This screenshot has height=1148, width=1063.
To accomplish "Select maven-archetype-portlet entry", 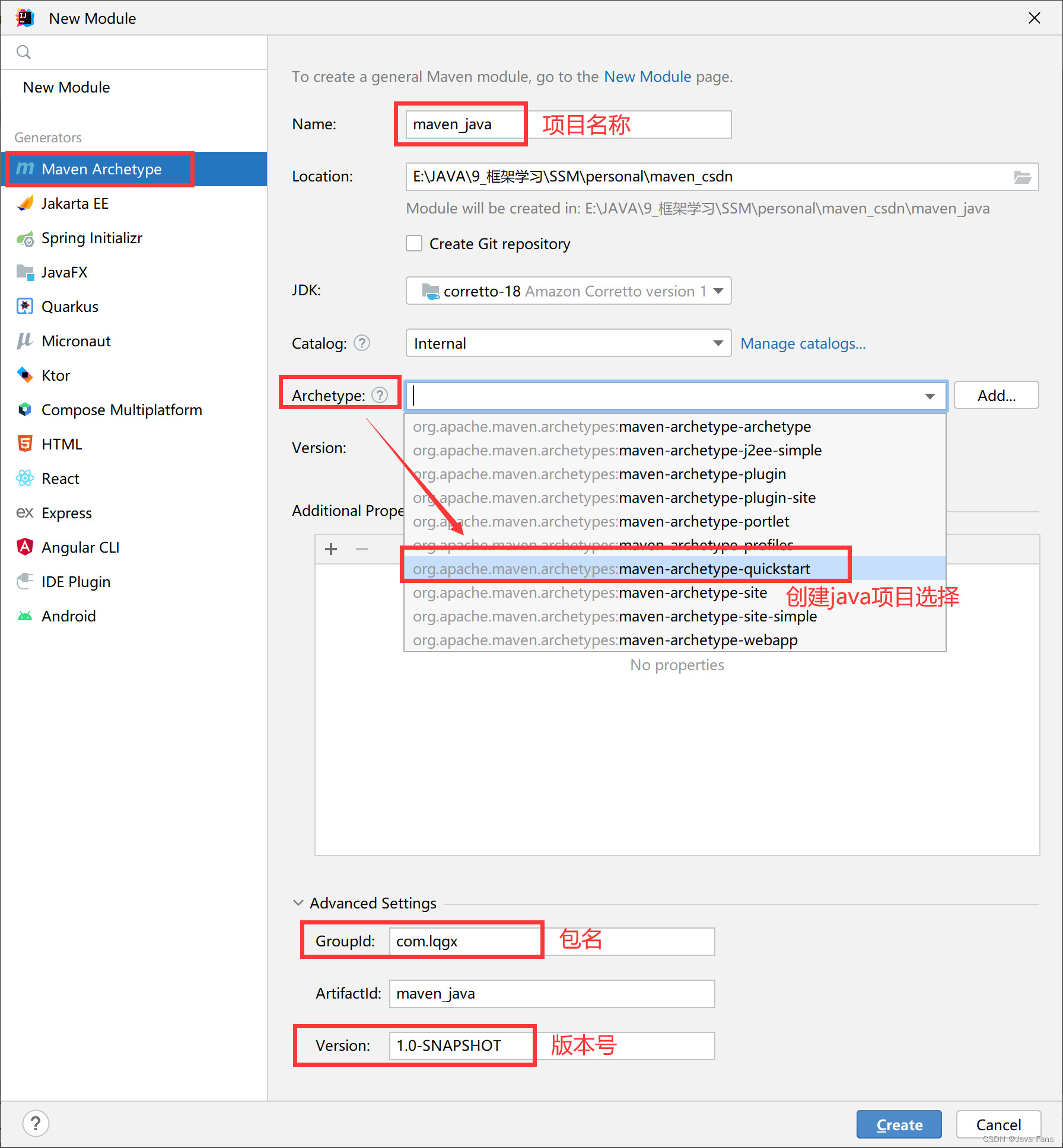I will click(x=675, y=521).
